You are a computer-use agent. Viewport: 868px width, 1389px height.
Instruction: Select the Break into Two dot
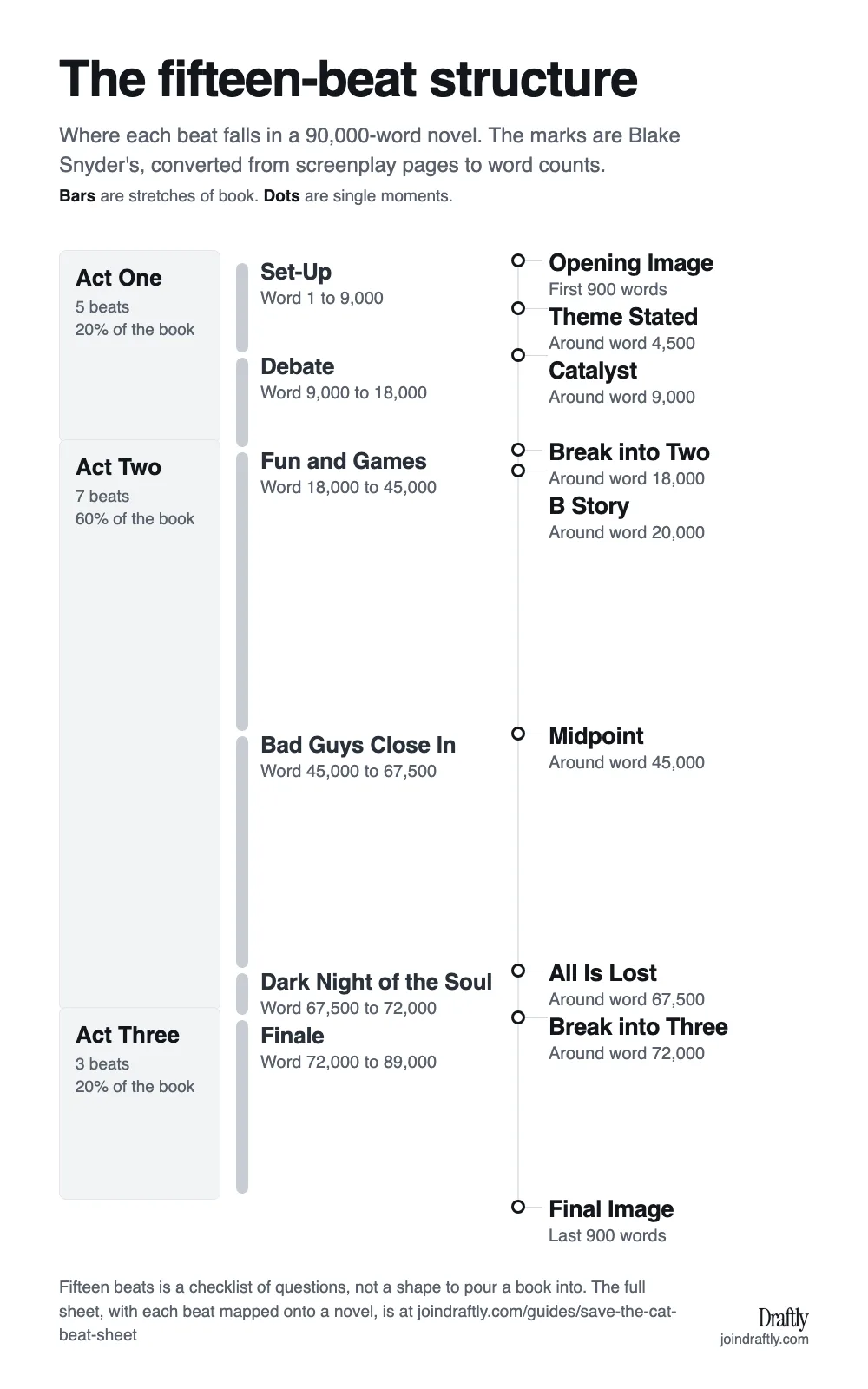518,450
